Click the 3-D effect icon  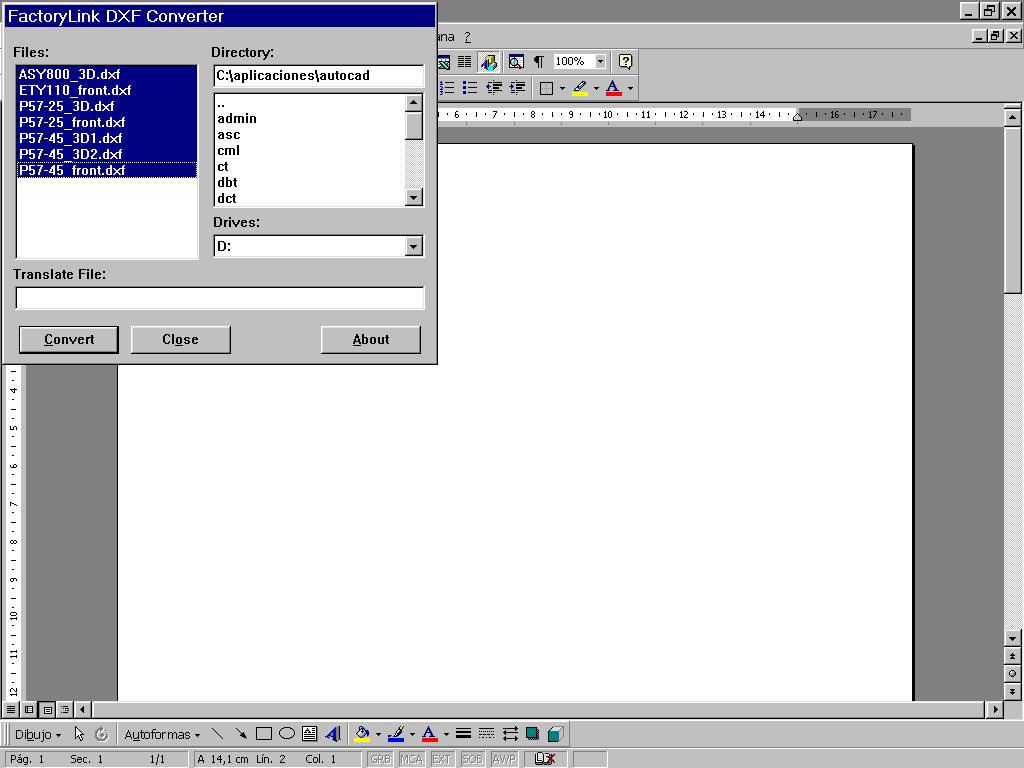pos(556,734)
